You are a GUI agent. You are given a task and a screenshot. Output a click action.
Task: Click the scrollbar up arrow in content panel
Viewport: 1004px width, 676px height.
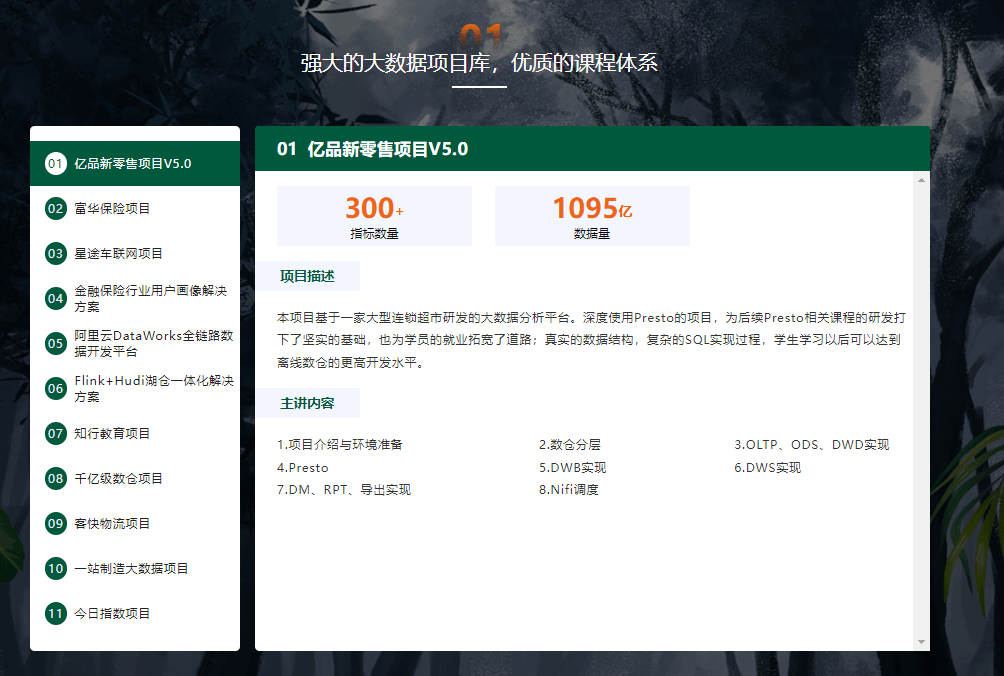921,181
